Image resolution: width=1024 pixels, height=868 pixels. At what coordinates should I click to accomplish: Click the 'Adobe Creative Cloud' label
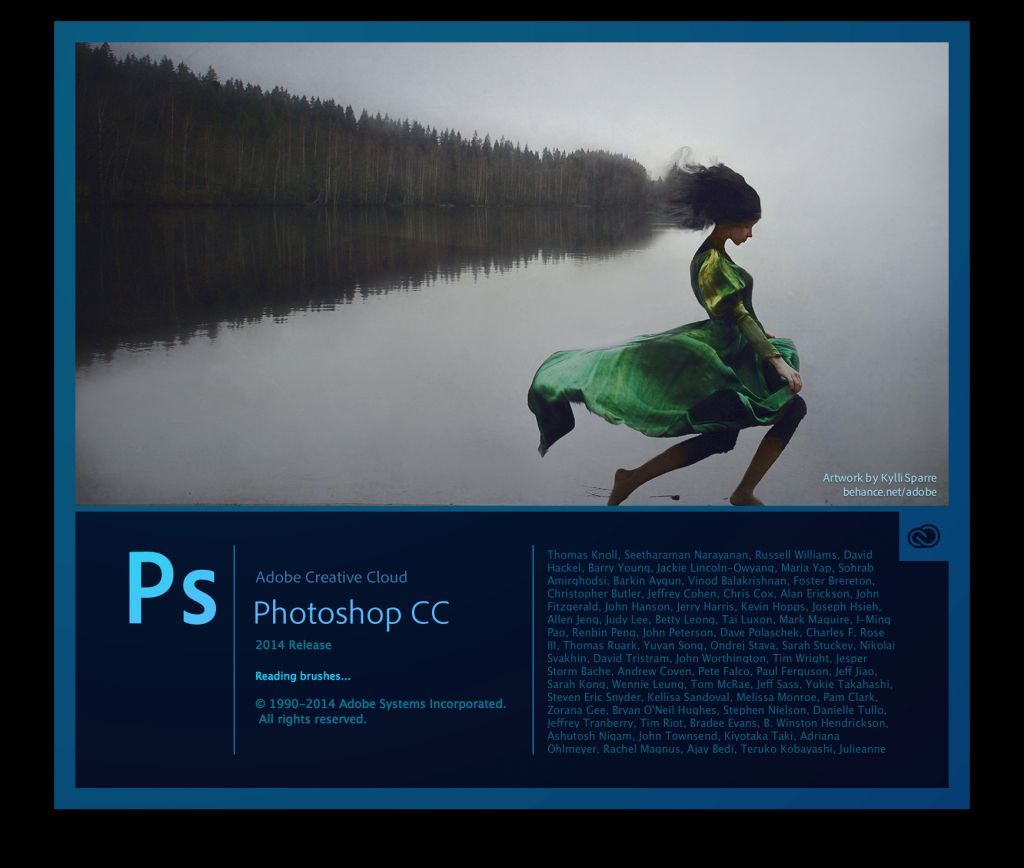333,578
